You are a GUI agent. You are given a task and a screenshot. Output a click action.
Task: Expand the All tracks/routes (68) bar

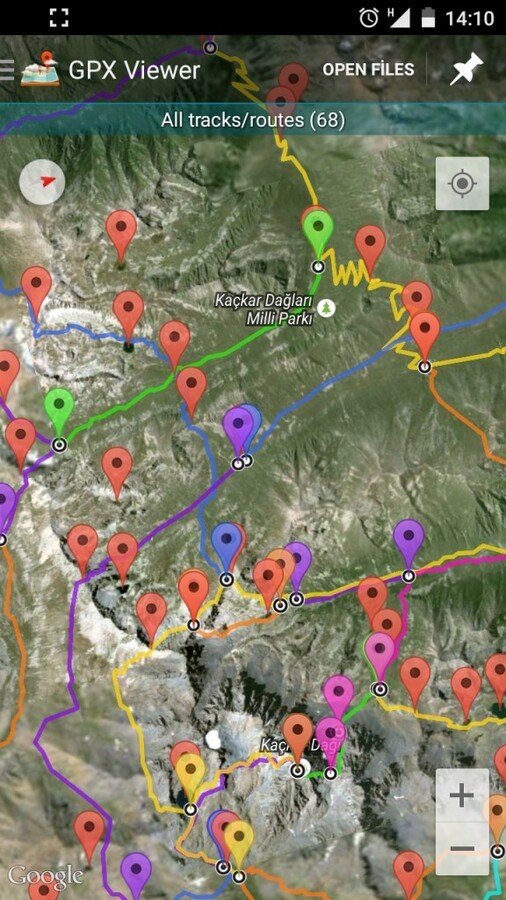253,119
